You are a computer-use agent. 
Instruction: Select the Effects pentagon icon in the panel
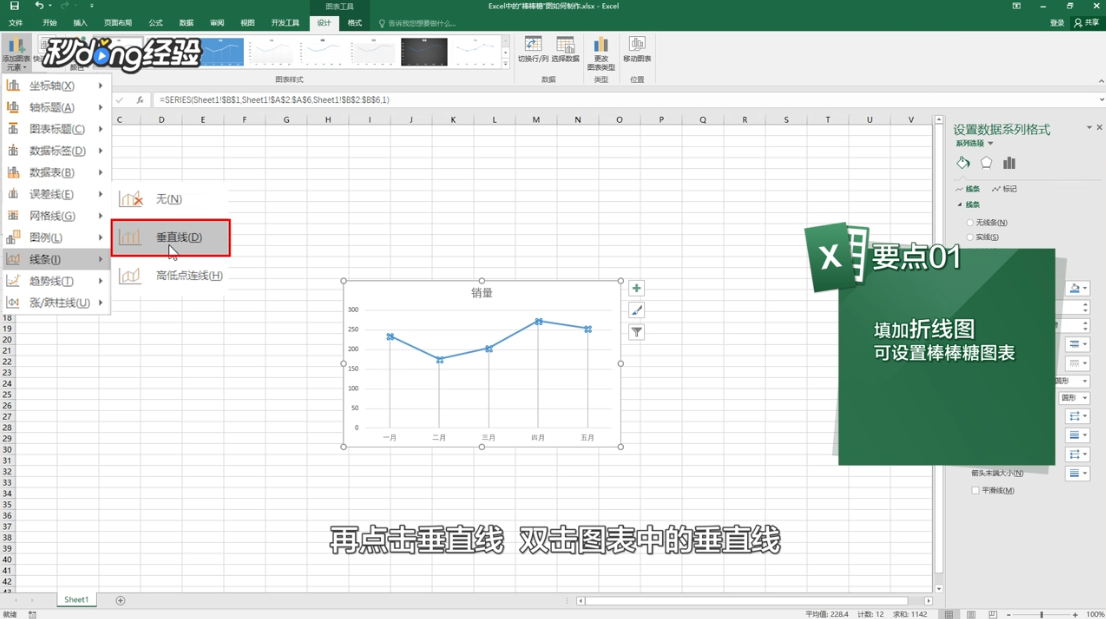coord(986,163)
